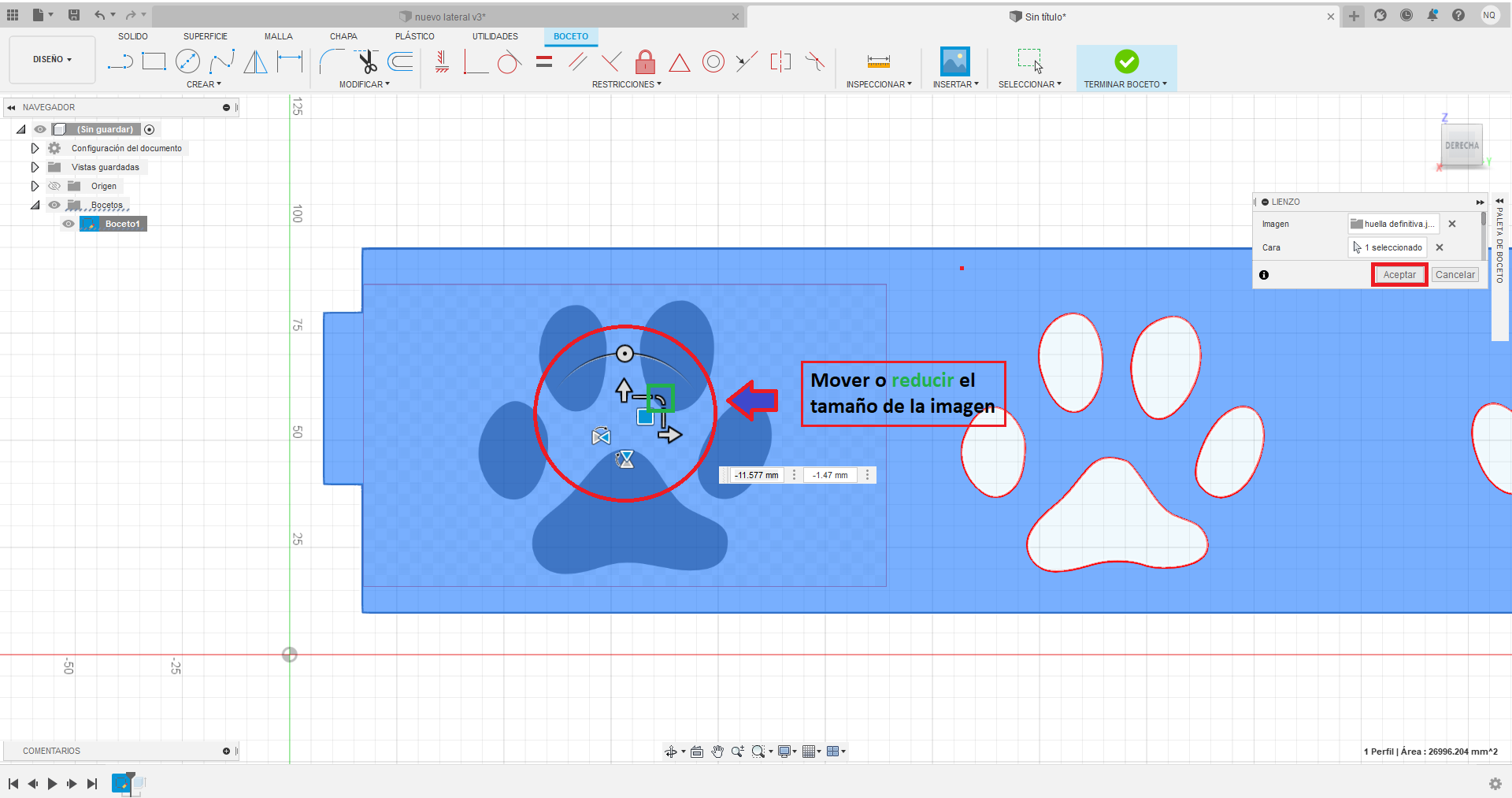Viewport: 1512px width, 798px height.
Task: Click the Select tool icon
Action: coord(1030,61)
